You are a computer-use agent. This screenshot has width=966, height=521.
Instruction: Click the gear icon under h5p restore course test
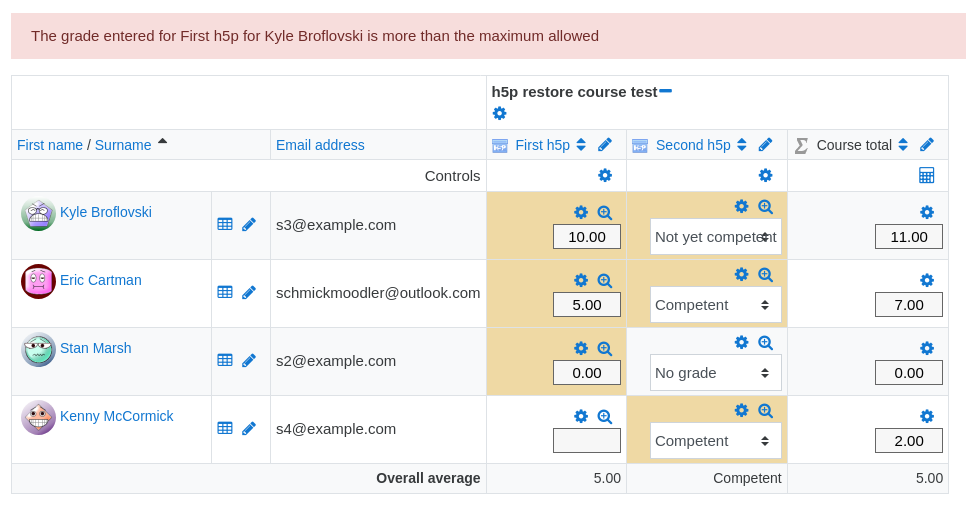click(x=500, y=113)
